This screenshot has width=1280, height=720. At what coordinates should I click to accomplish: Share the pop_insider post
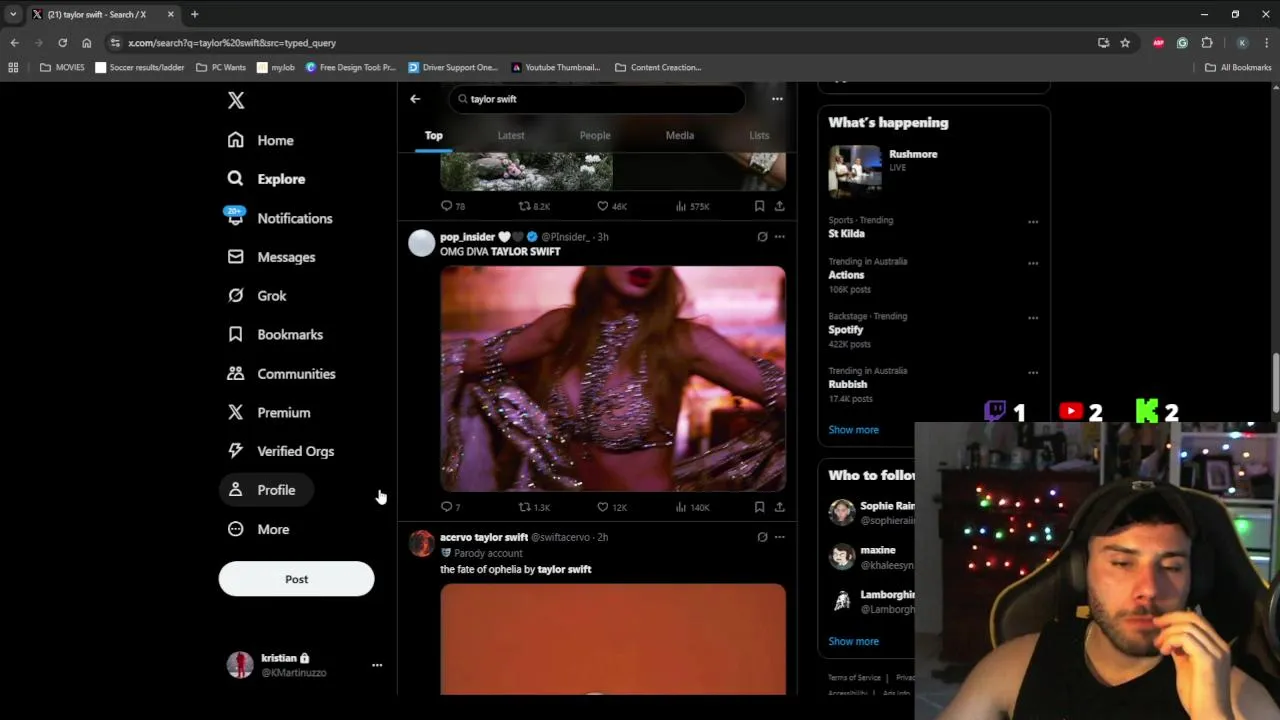point(779,507)
